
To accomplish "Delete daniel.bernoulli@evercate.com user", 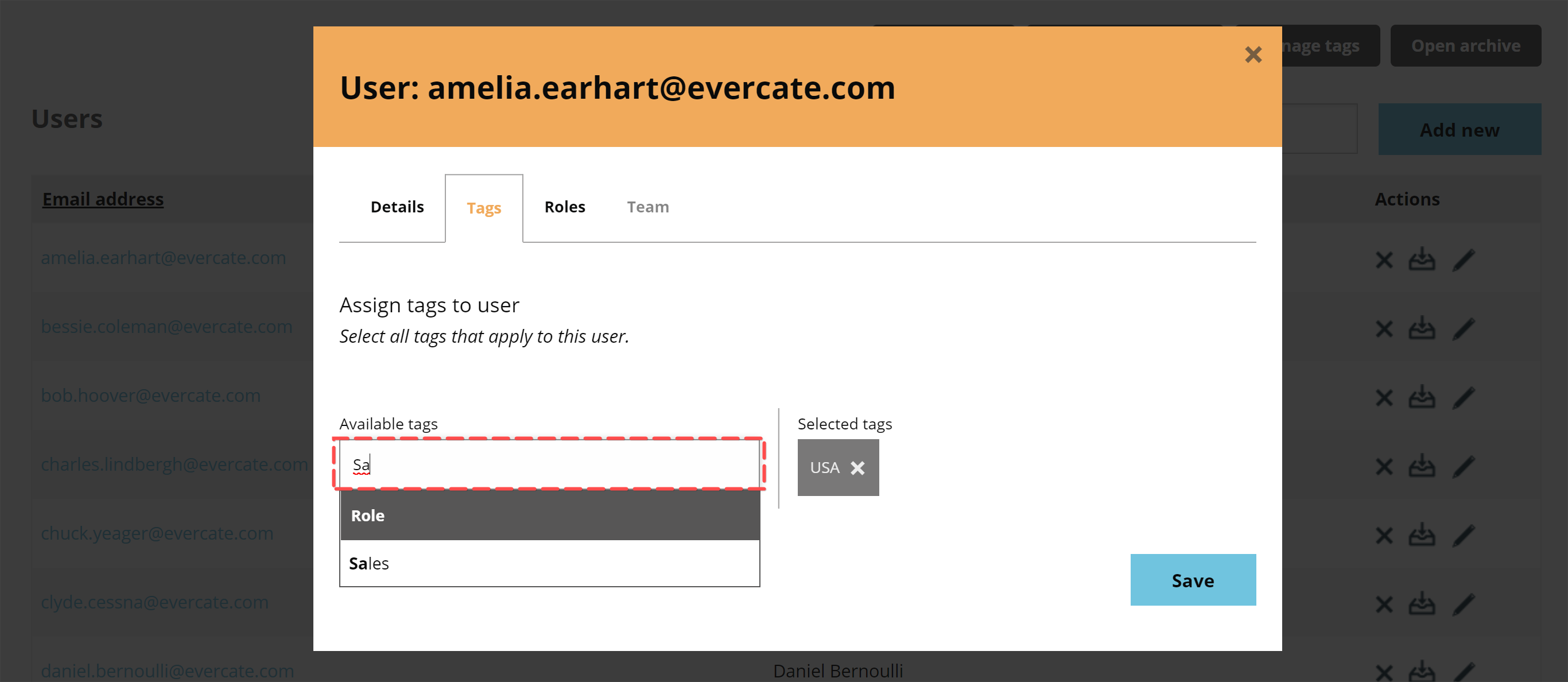I will 1384,673.
